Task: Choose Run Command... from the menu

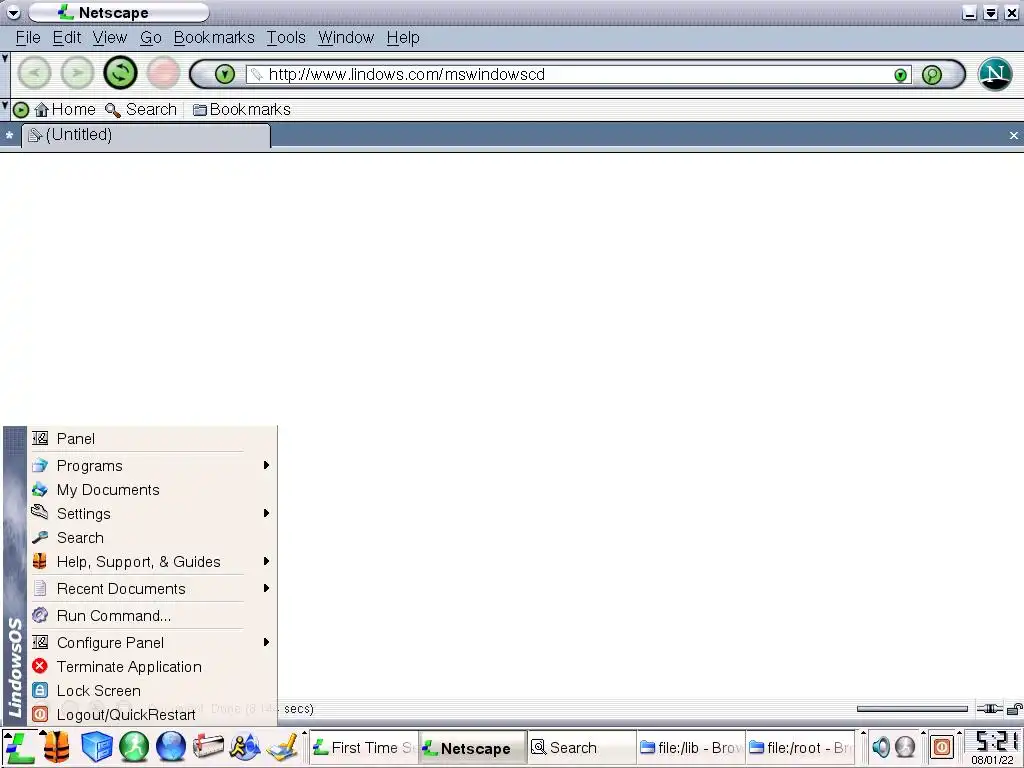Action: pyautogui.click(x=152, y=616)
